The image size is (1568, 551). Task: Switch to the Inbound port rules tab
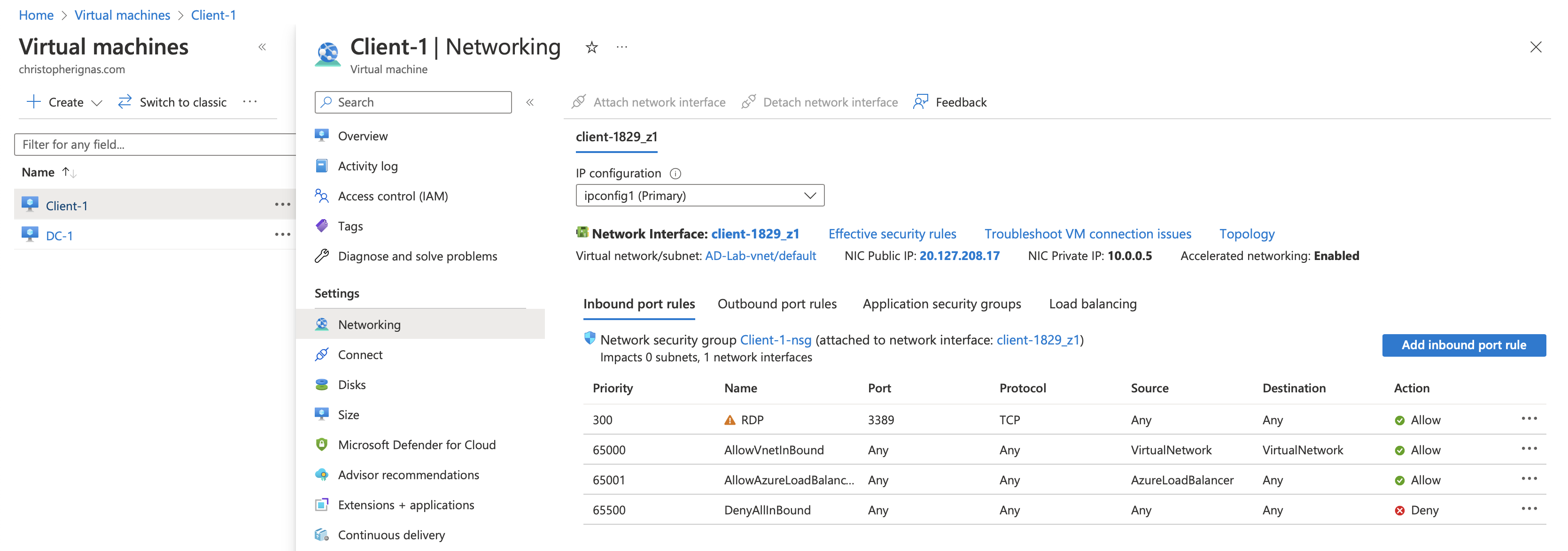click(x=639, y=304)
